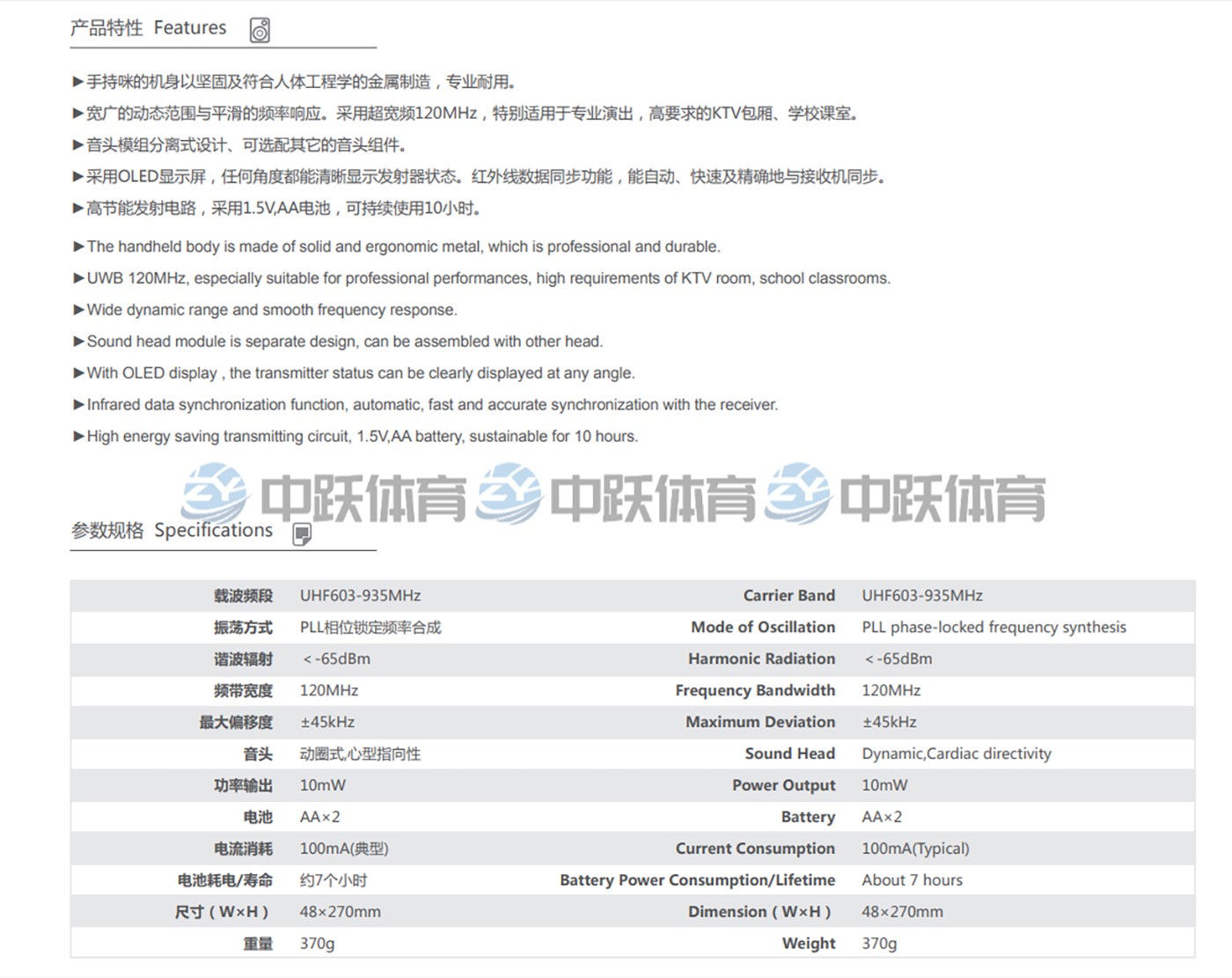
Task: Click the arrow bullet before '手持咪的机身'
Action: [x=77, y=82]
